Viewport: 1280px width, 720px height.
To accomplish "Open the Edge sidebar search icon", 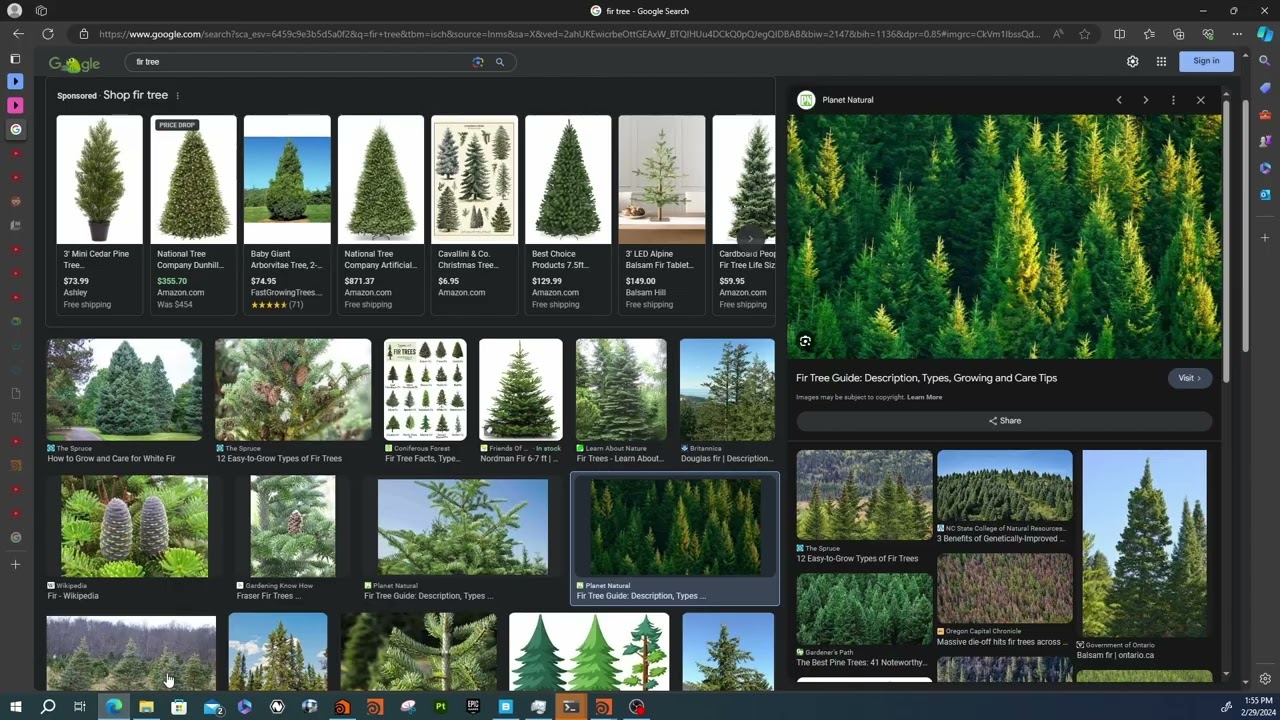I will click(1265, 62).
